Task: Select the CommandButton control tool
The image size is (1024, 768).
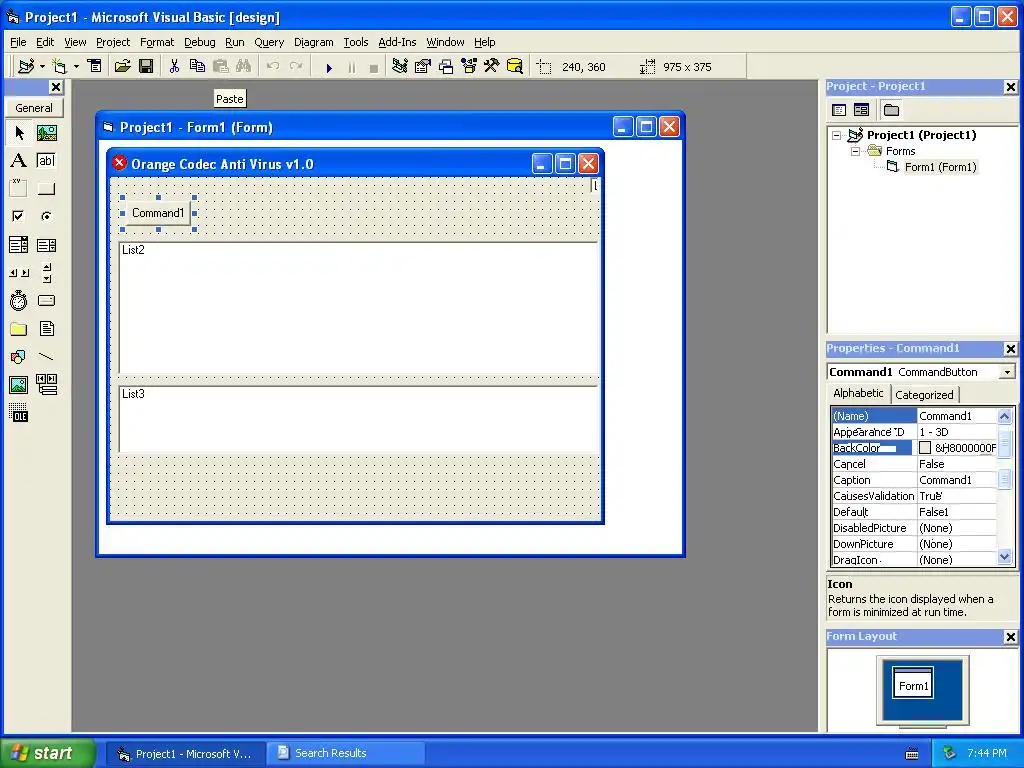Action: tap(46, 189)
